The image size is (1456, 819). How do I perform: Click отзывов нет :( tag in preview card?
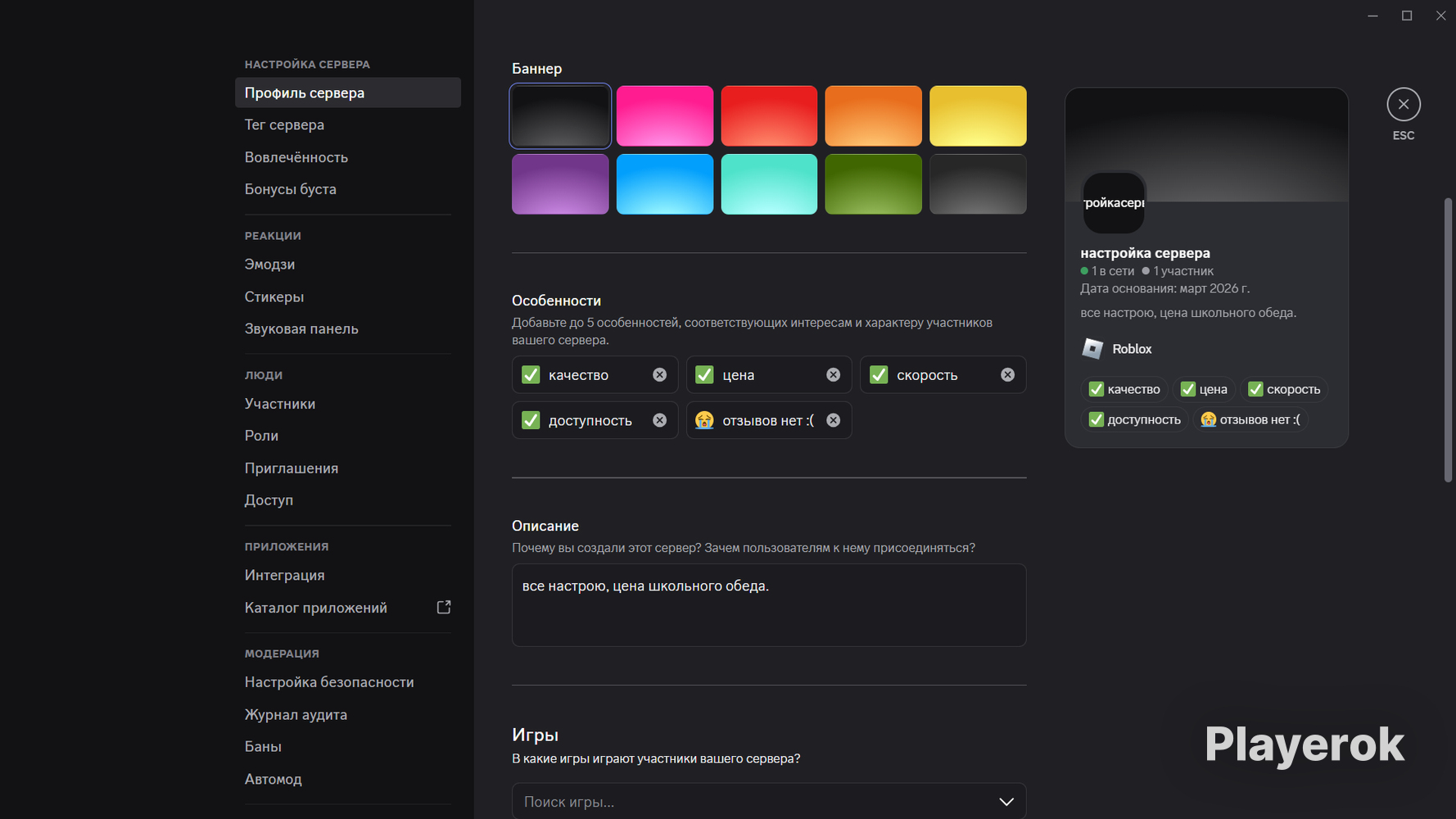[1250, 419]
